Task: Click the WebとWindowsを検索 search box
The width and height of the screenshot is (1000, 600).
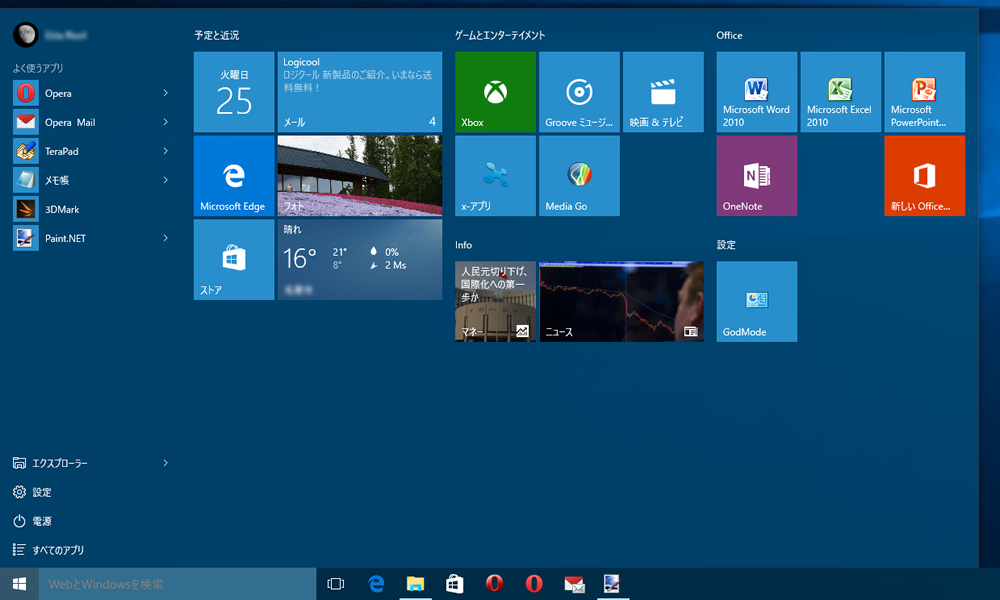Action: point(177,584)
